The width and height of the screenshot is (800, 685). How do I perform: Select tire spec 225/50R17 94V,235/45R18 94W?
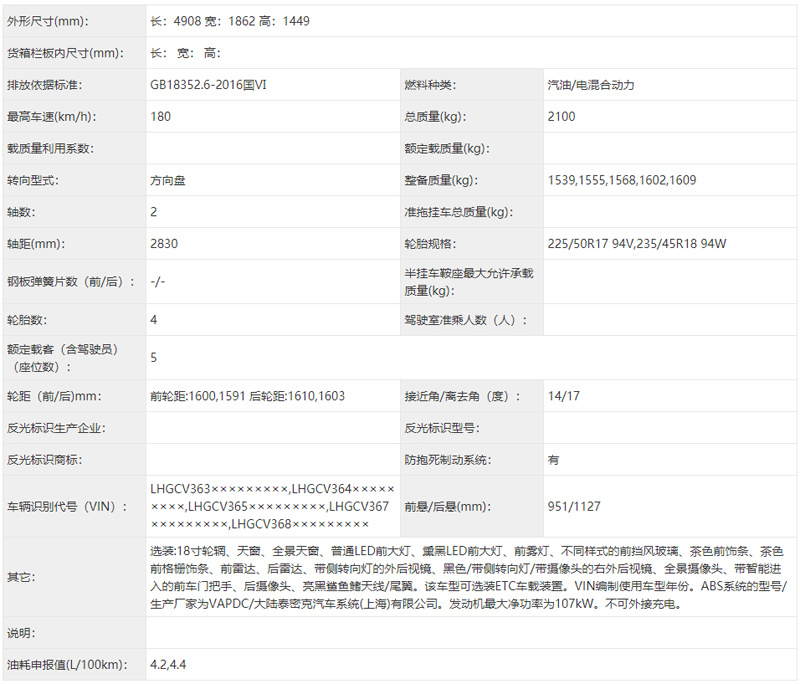click(x=637, y=244)
